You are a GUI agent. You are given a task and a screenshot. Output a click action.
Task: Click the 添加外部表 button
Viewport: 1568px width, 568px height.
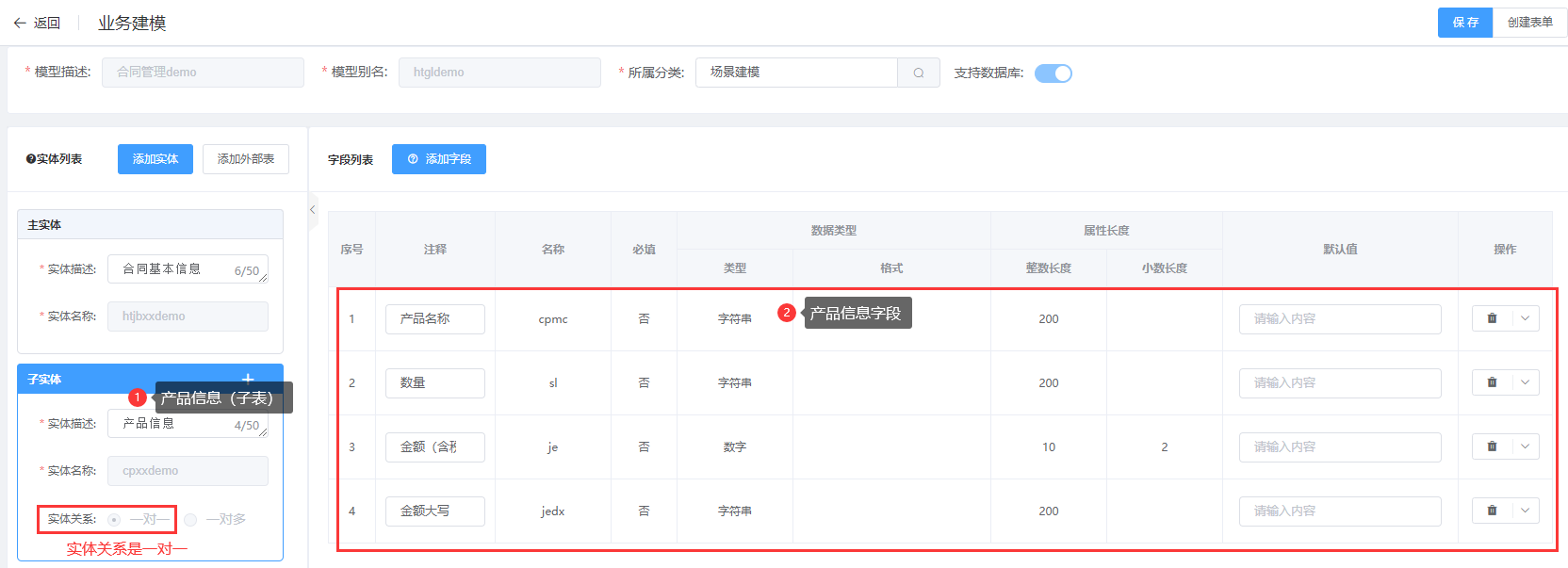[246, 159]
